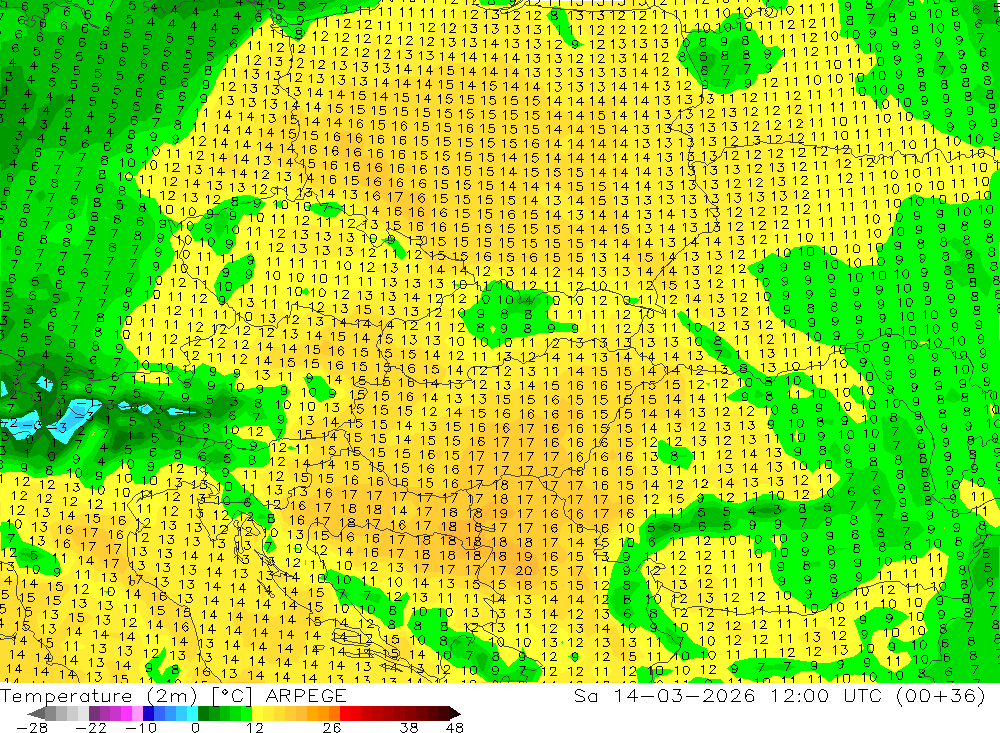Click the 'Sa 14-03-2026' date text
Screen dimensions: 1000x733
[664, 695]
